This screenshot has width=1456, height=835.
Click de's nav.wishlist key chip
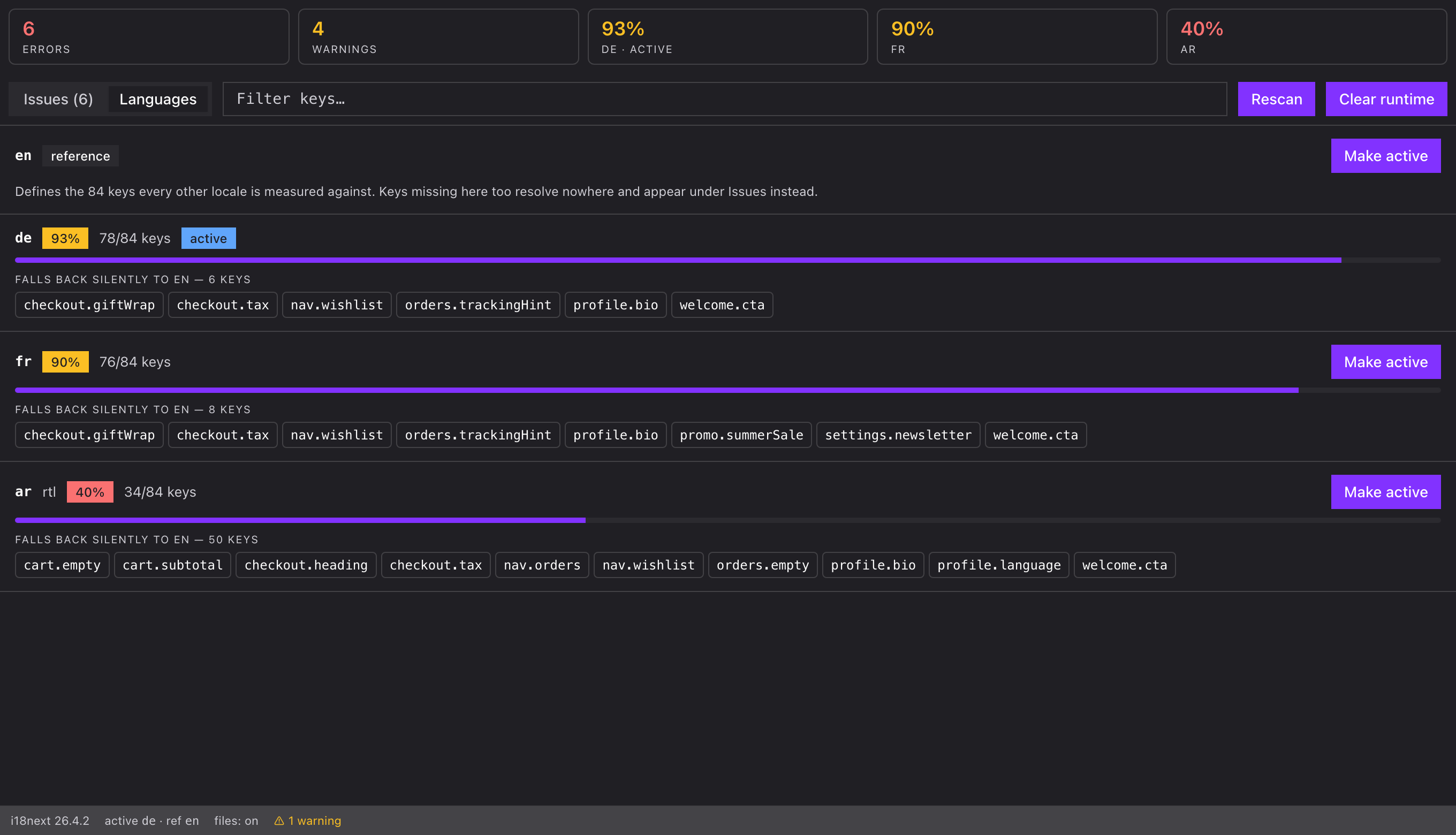(x=337, y=305)
